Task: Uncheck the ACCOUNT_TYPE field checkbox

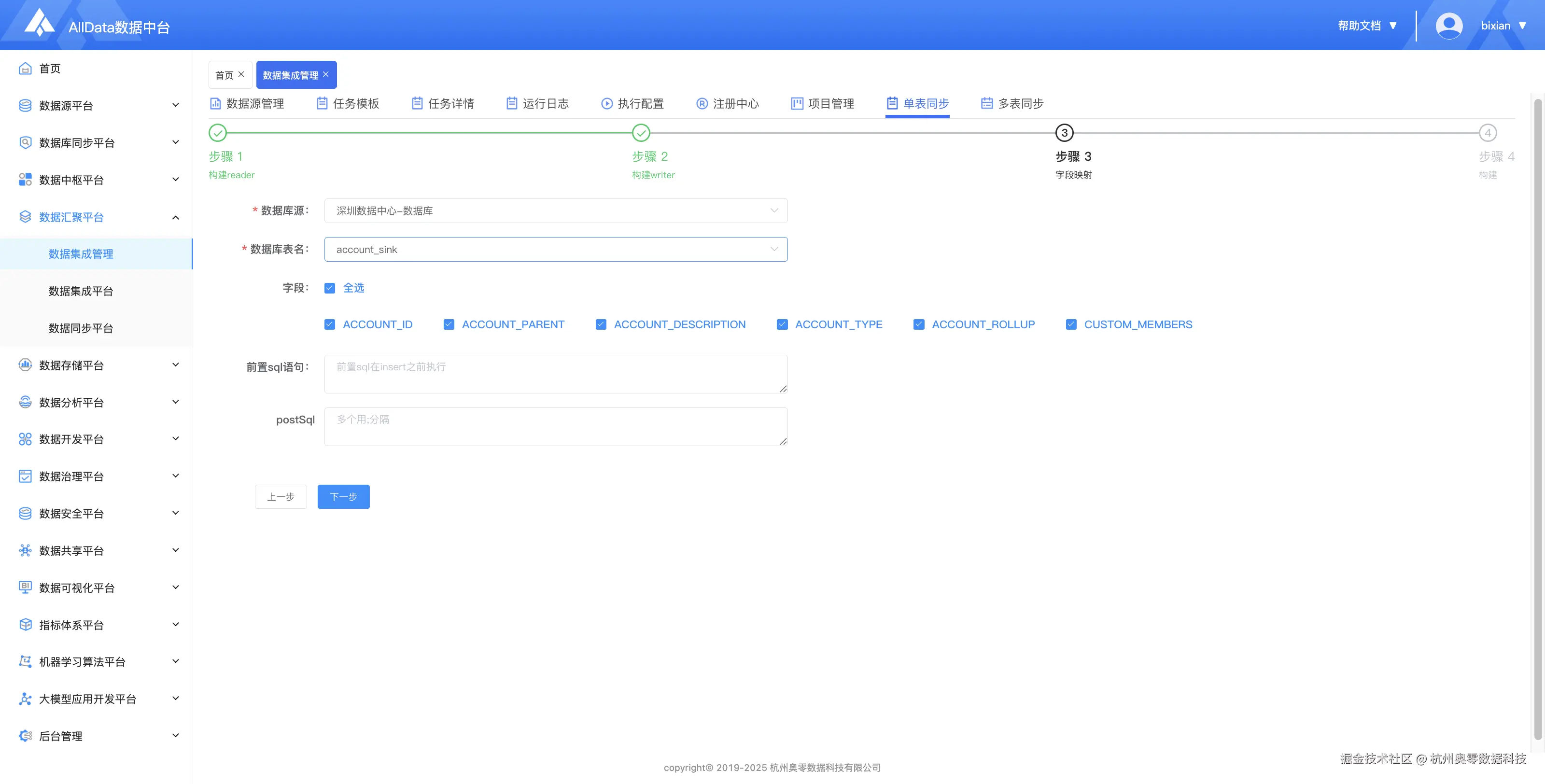Action: click(x=782, y=325)
